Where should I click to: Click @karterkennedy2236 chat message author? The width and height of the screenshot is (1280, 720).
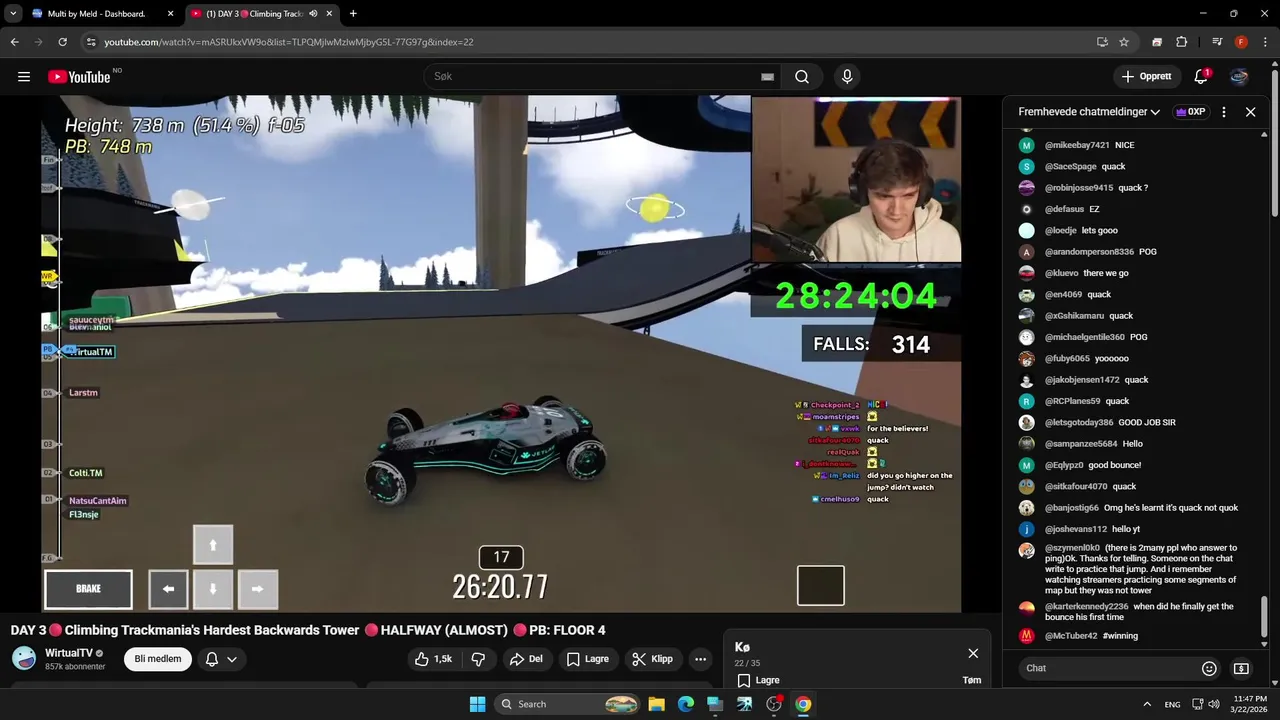click(1086, 606)
